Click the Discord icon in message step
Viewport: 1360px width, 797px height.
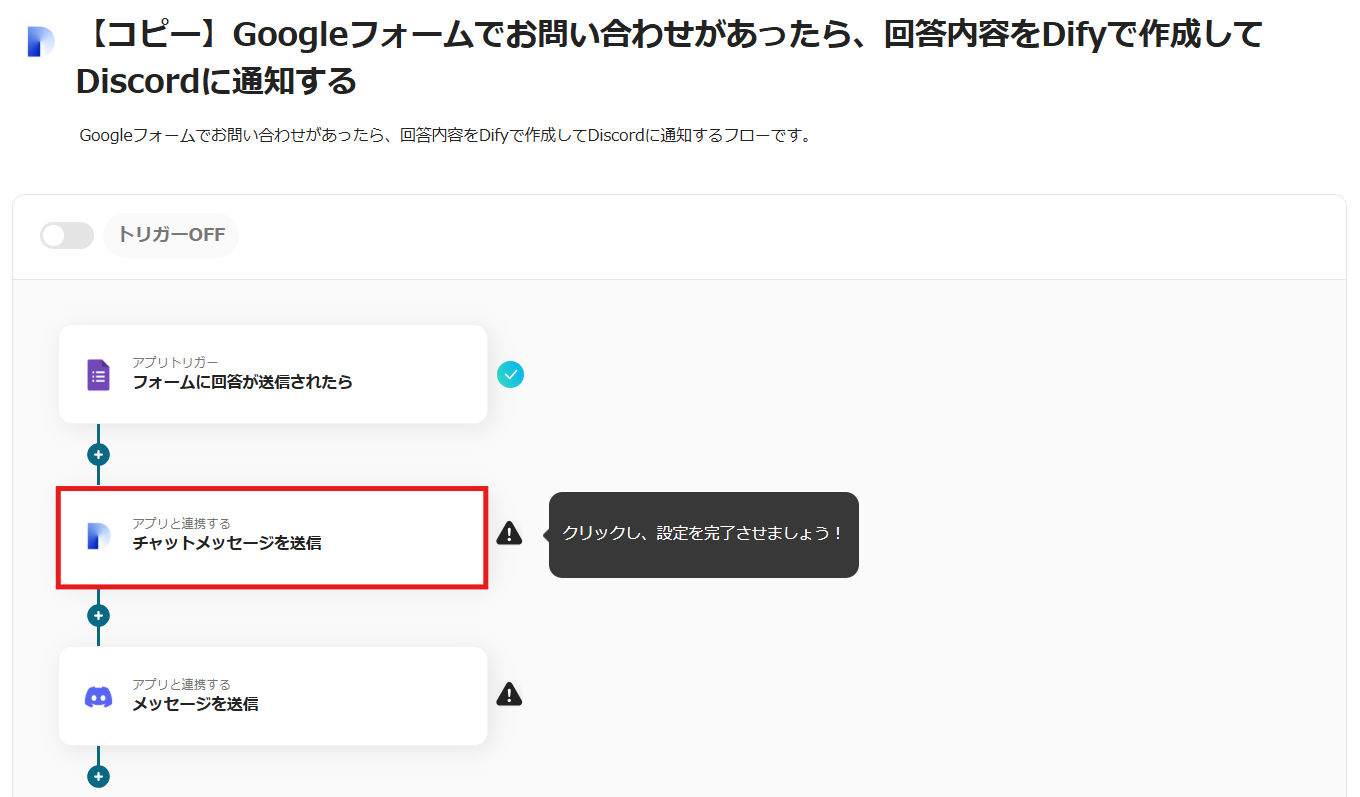[x=98, y=696]
